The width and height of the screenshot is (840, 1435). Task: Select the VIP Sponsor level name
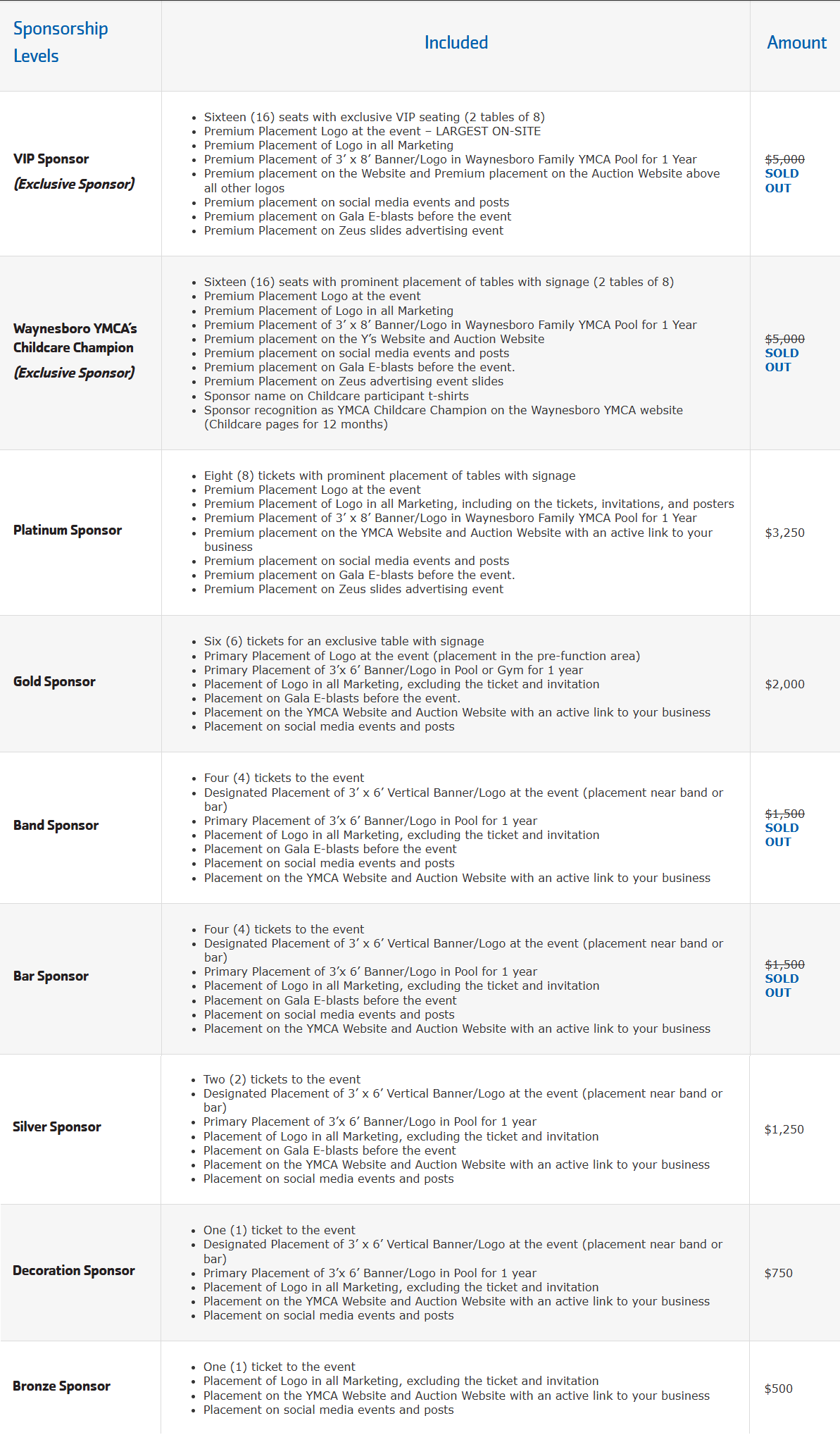coord(51,159)
